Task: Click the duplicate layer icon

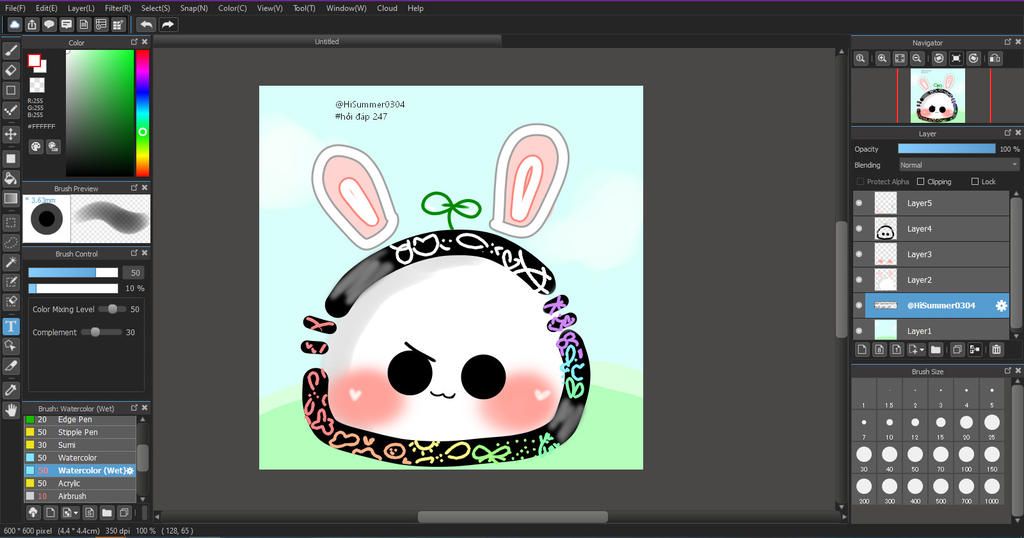Action: point(957,349)
